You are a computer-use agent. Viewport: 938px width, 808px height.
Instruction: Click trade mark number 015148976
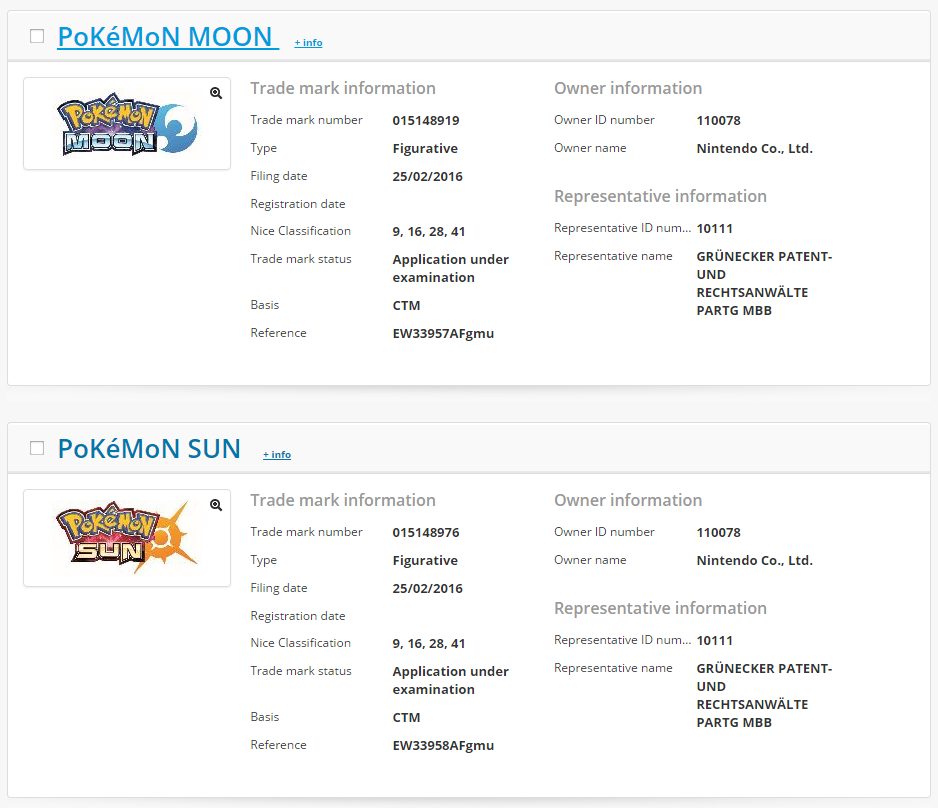pos(427,531)
